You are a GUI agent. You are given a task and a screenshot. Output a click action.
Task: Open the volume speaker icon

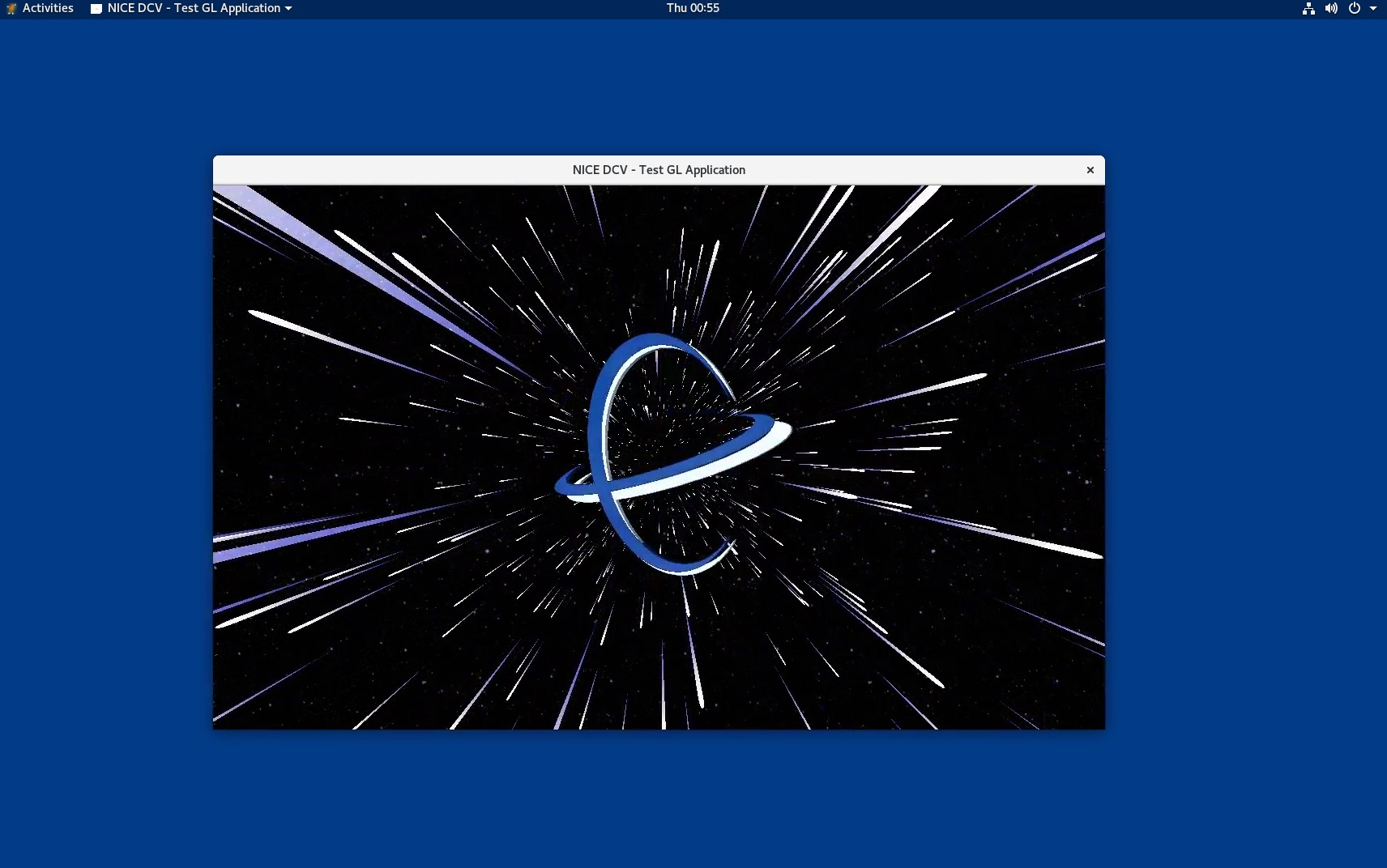1331,8
